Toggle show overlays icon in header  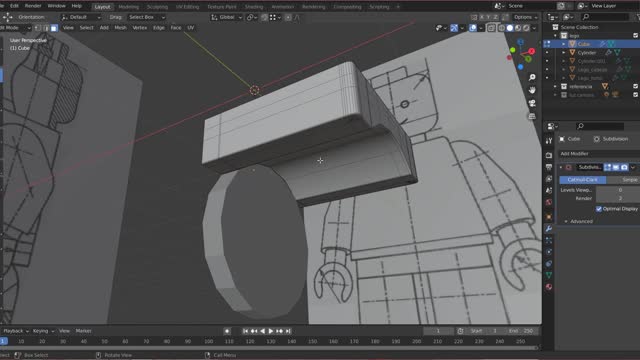[x=472, y=28]
